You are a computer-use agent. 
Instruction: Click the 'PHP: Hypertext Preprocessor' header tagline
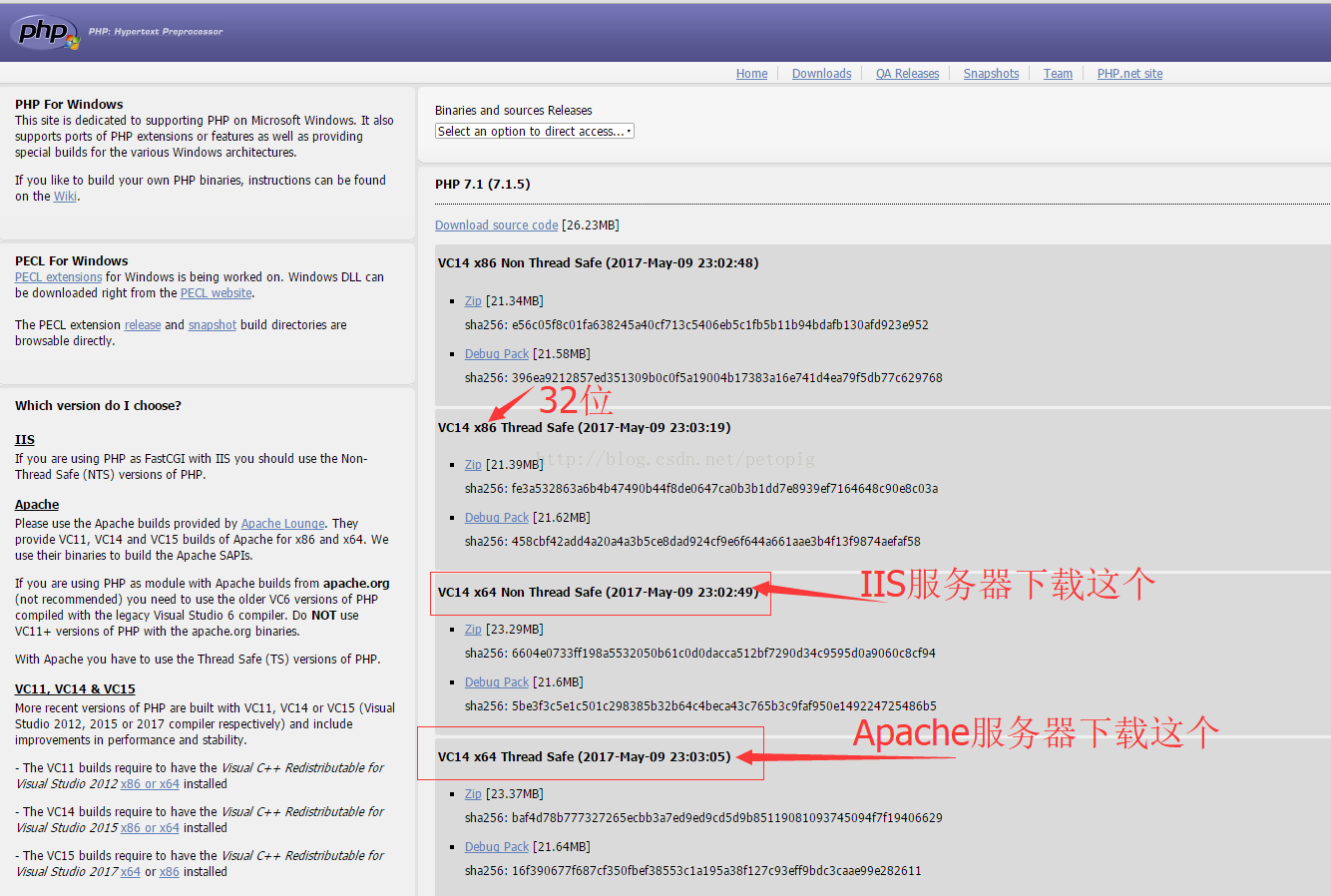156,32
